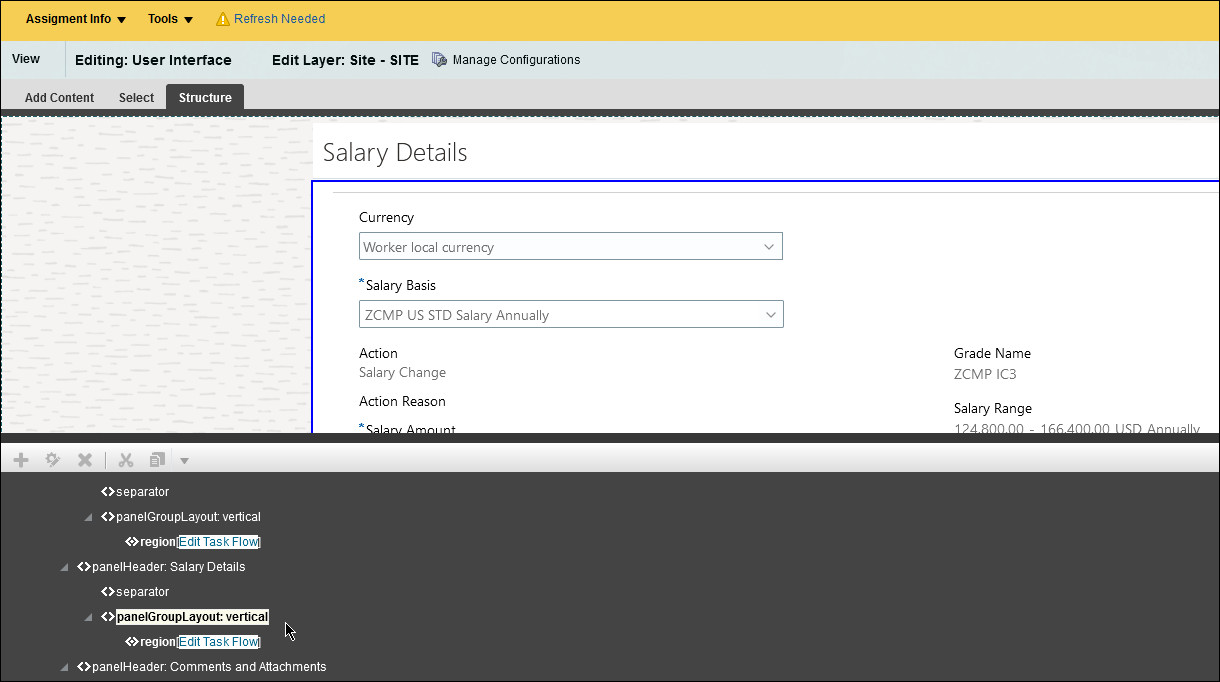Click the Delete (X) icon in structure toolbar
1220x682 pixels.
tap(85, 460)
